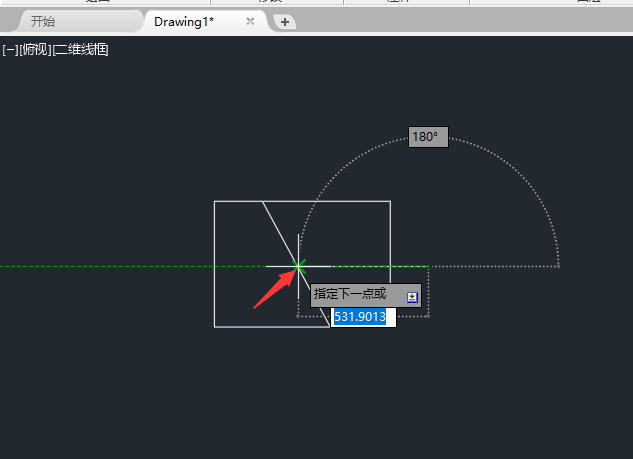Open a new drawing tab with plus

(x=285, y=22)
